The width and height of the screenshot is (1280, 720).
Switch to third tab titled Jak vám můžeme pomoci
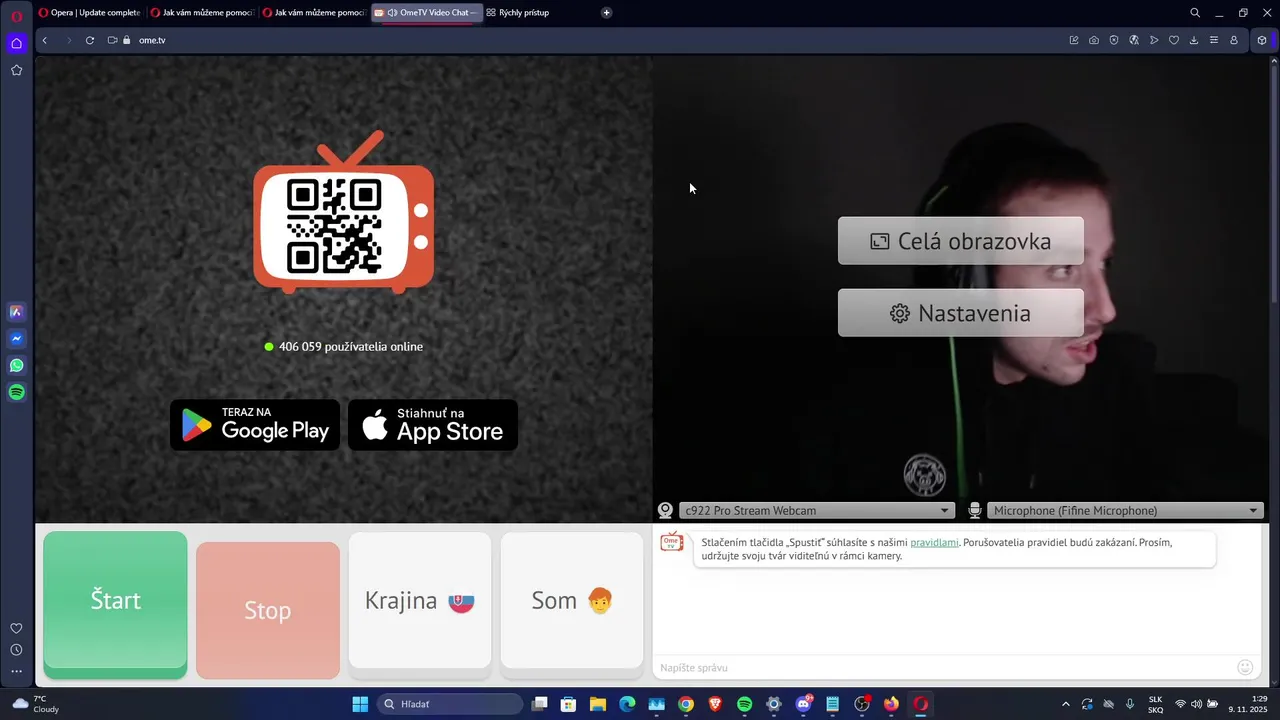[x=314, y=13]
